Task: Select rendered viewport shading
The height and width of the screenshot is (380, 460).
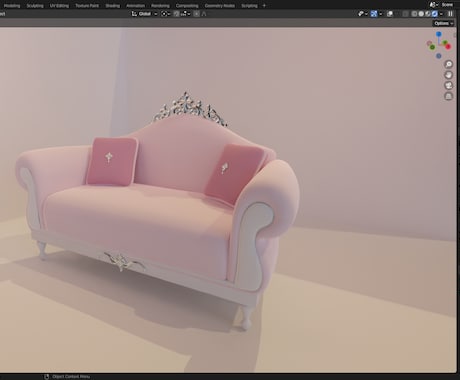Action: coord(435,14)
